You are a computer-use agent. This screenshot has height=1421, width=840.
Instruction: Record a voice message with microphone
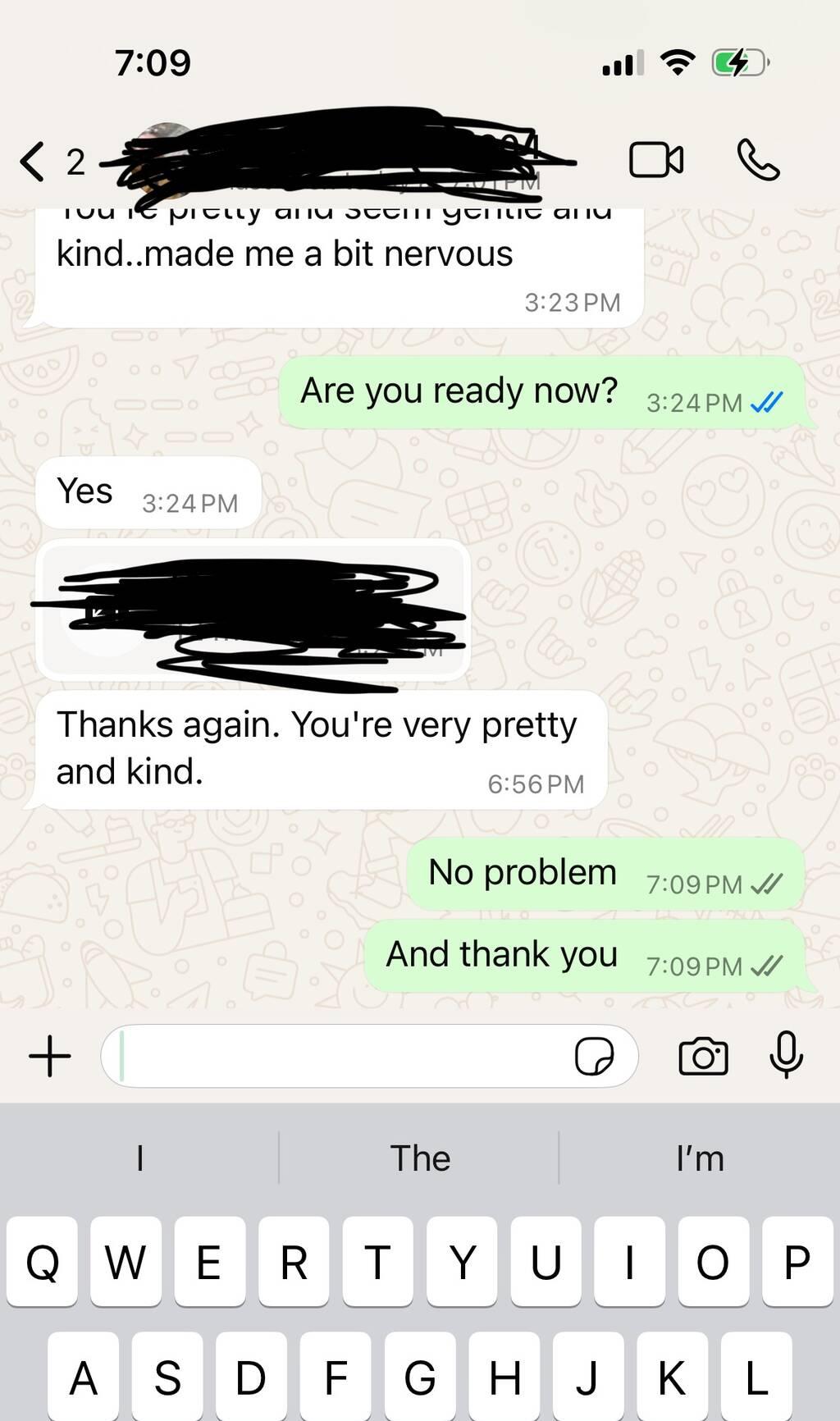(x=786, y=1054)
